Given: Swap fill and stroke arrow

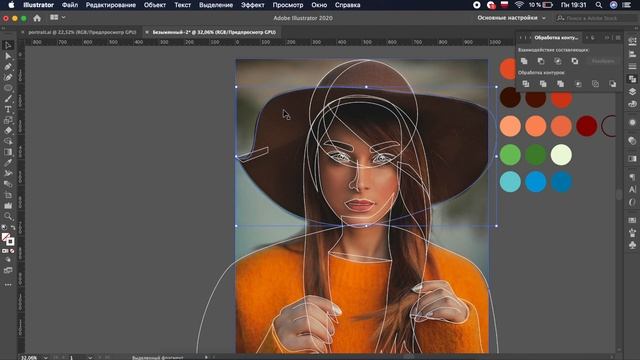Looking at the screenshot, I should (13, 227).
